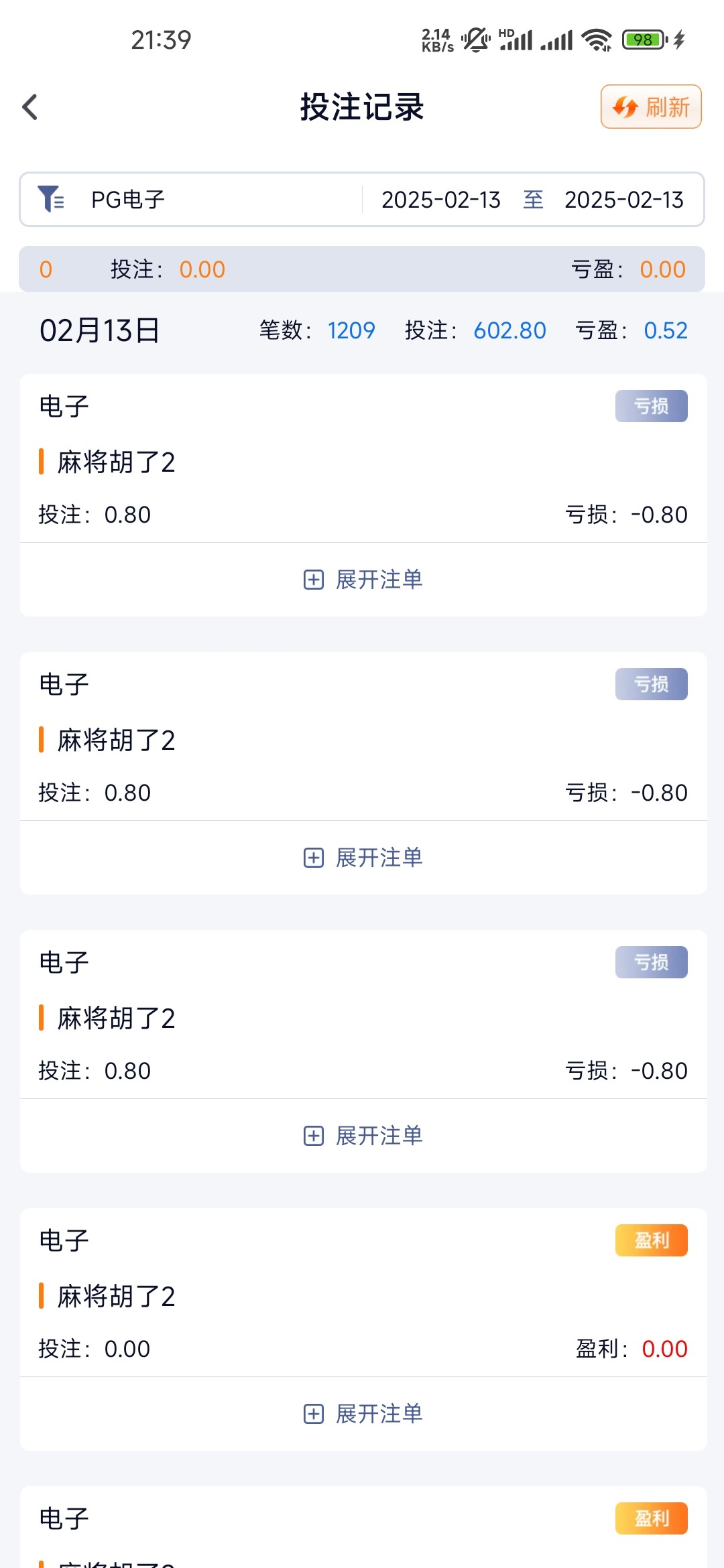Expand 展开注单 in the 盈利 card
724x1568 pixels.
379,1414
